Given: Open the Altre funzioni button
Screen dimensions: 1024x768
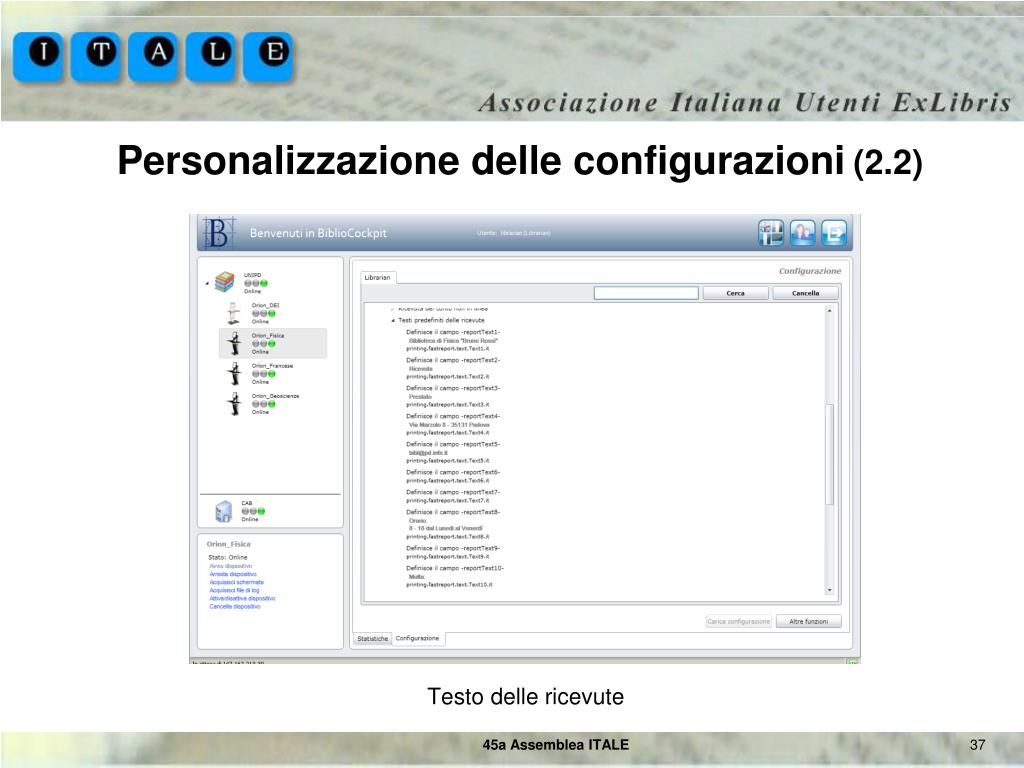Looking at the screenshot, I should (x=808, y=622).
